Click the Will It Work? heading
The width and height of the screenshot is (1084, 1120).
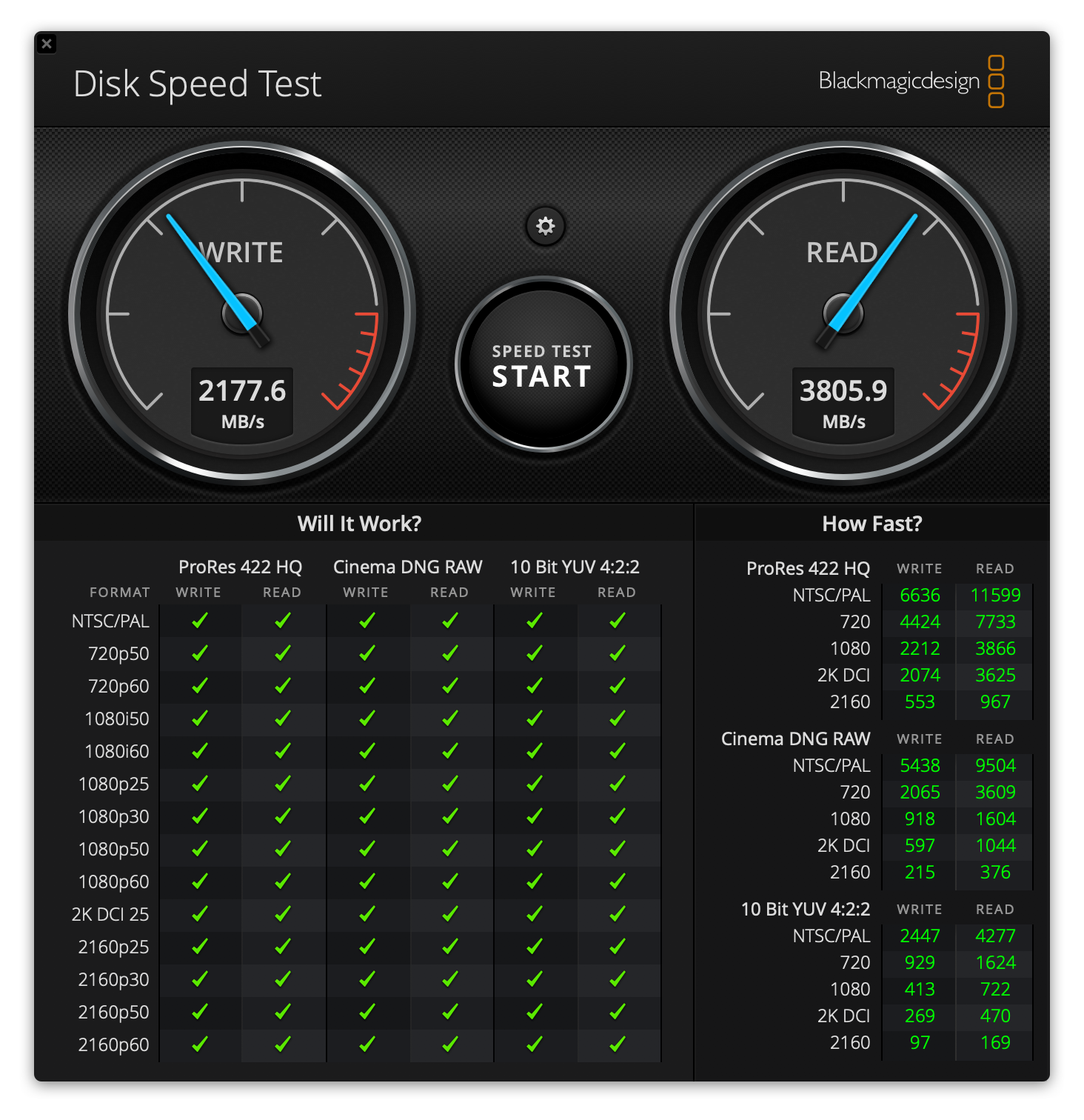[360, 524]
